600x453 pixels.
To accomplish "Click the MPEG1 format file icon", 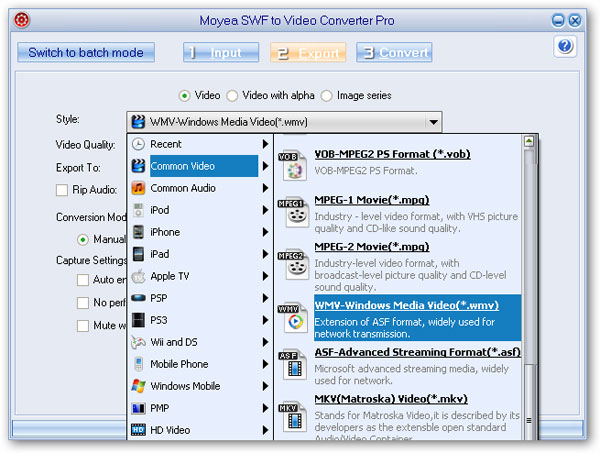I will point(293,213).
